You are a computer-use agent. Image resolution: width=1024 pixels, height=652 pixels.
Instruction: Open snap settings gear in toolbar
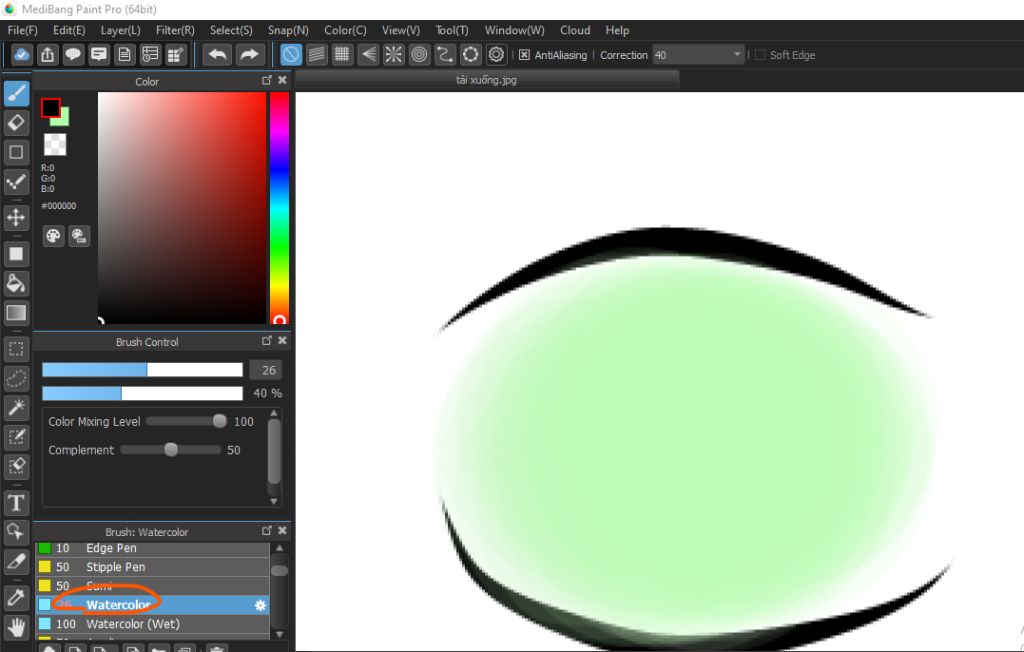496,55
